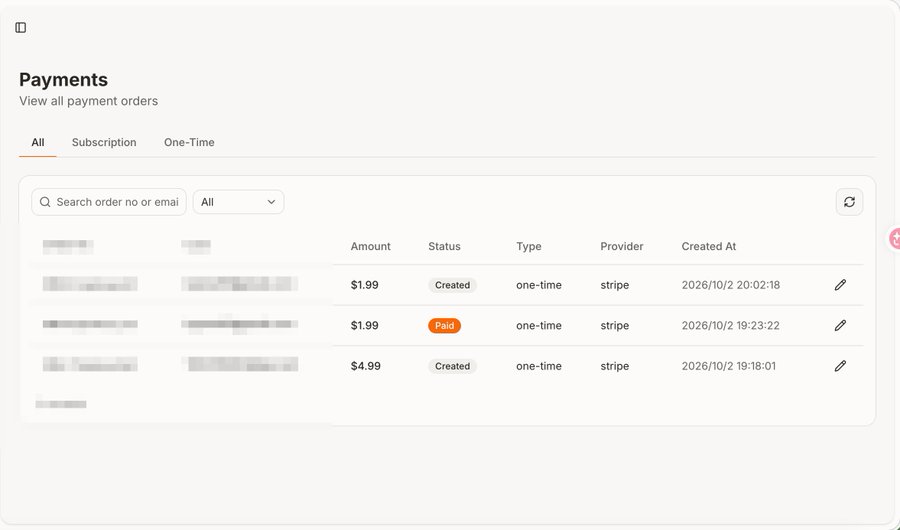Switch to the One-Time tab
Image resolution: width=900 pixels, height=530 pixels.
189,142
